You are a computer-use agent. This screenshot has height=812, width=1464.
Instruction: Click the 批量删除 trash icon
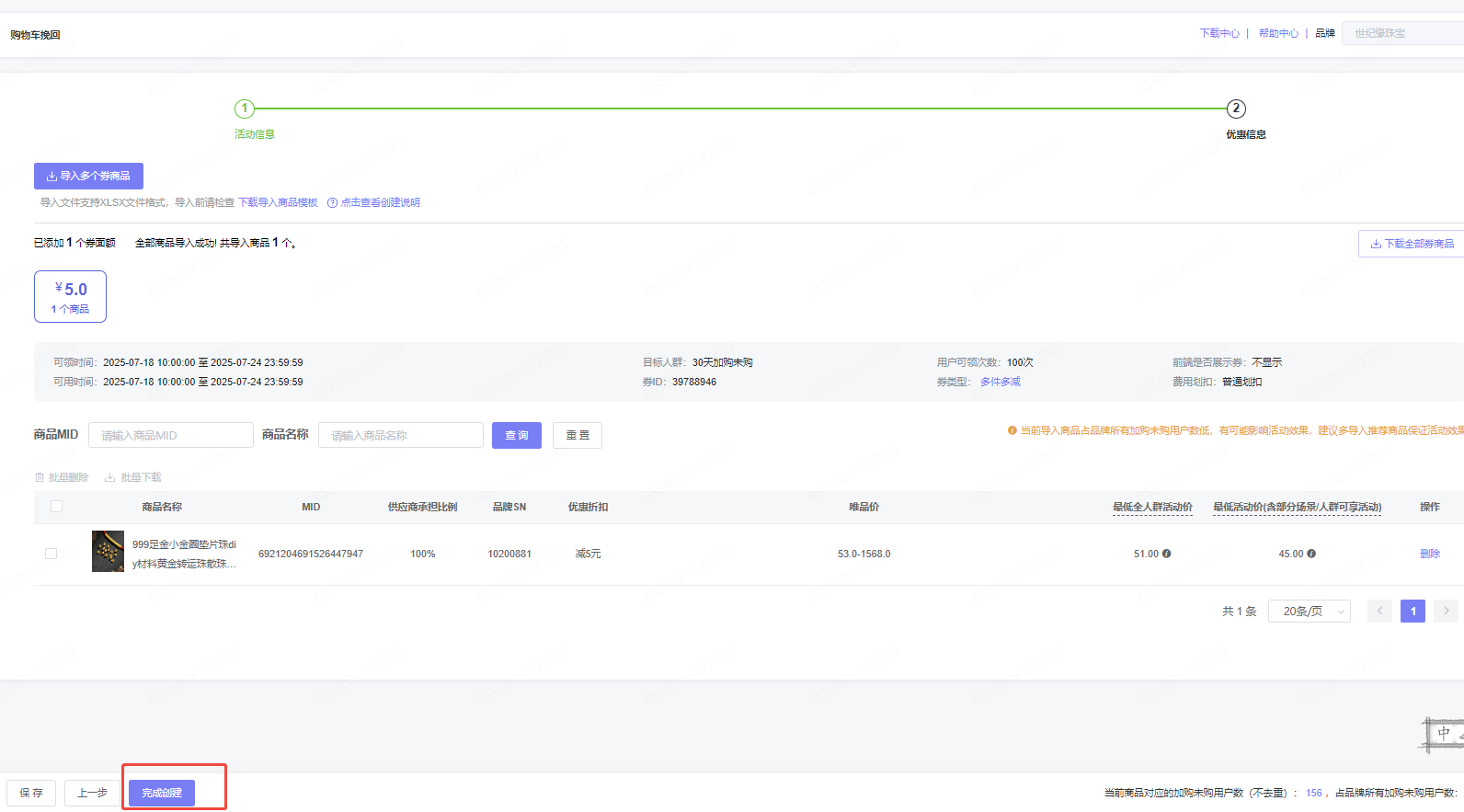tap(40, 477)
